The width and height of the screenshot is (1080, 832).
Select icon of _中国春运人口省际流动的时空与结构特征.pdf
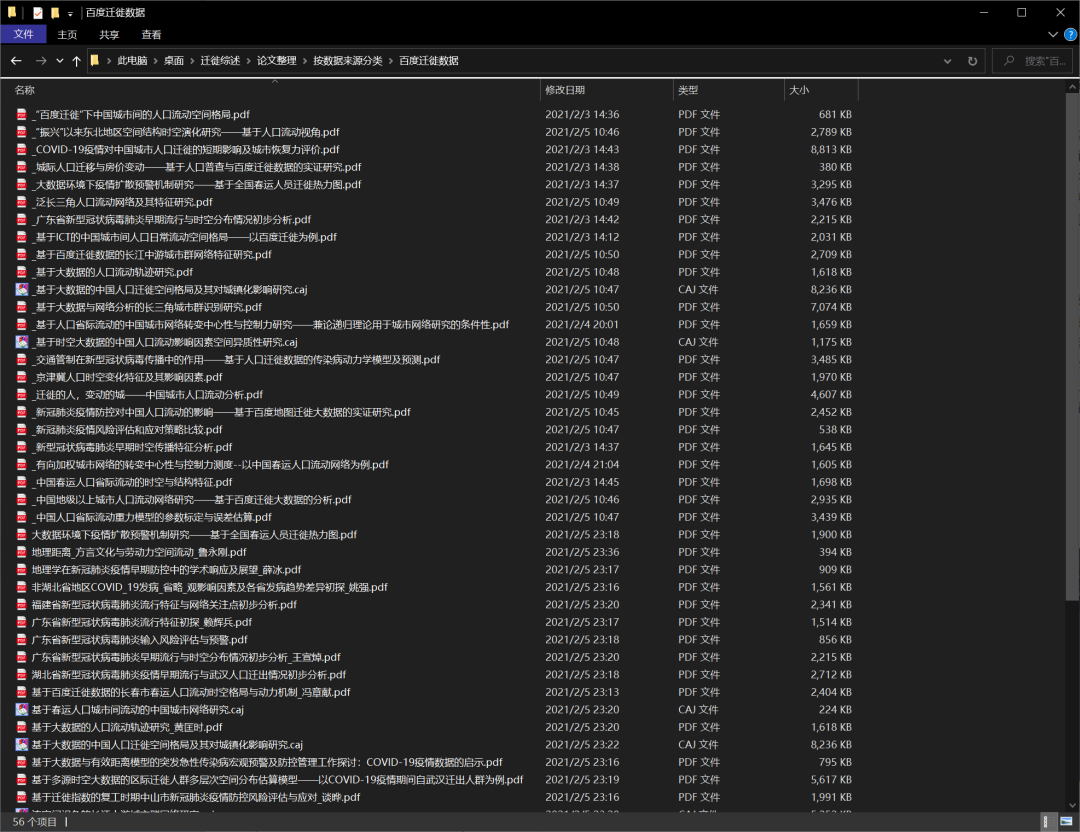22,482
